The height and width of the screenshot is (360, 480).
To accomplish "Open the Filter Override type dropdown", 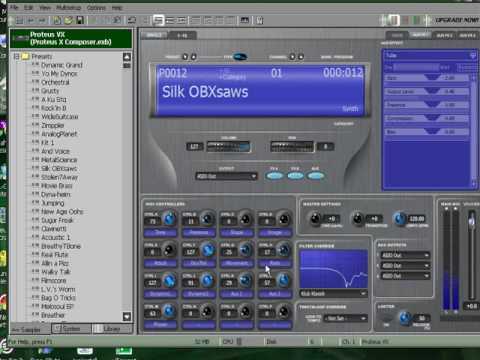I will click(333, 294).
